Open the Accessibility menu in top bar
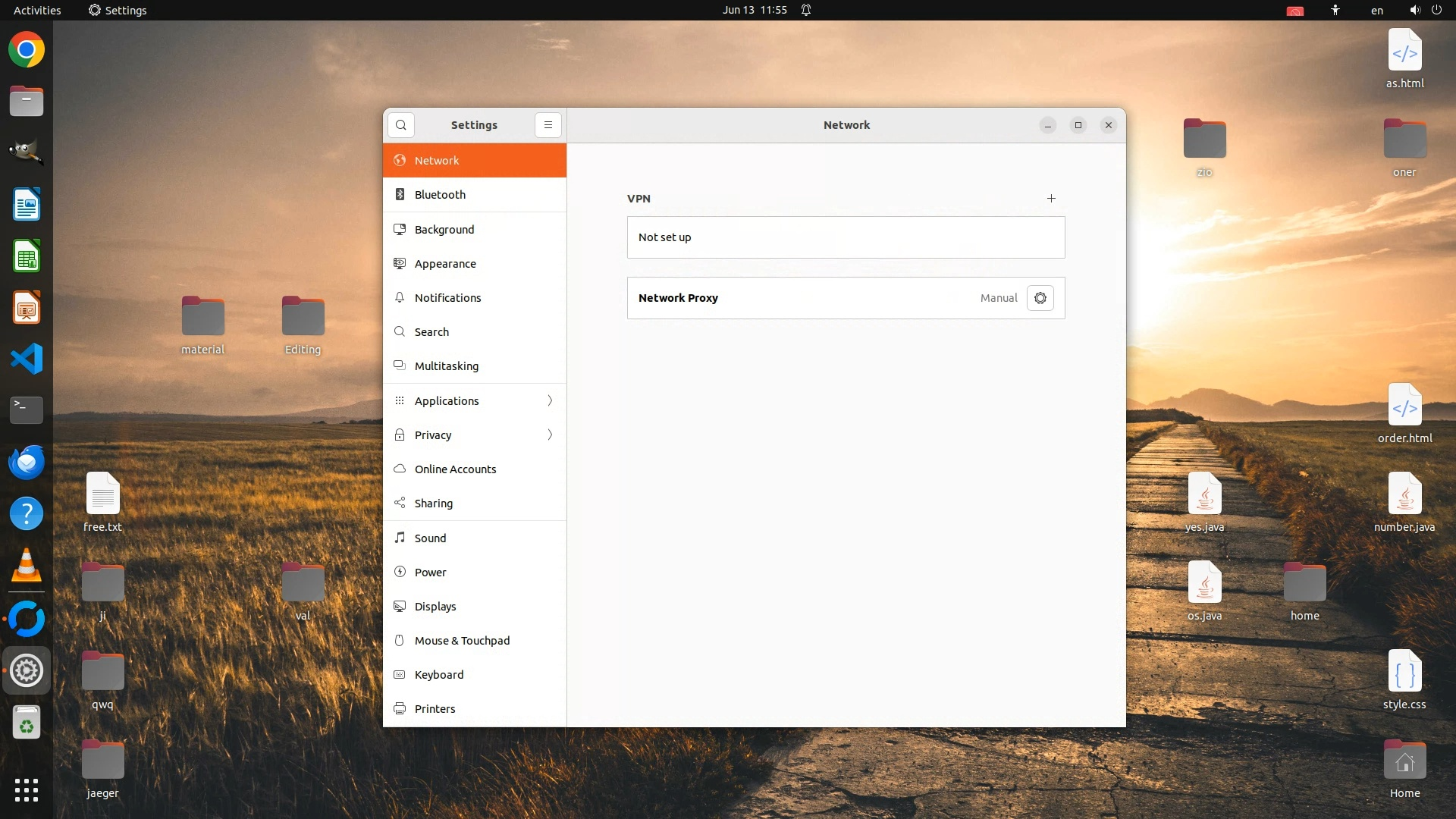 point(1335,11)
